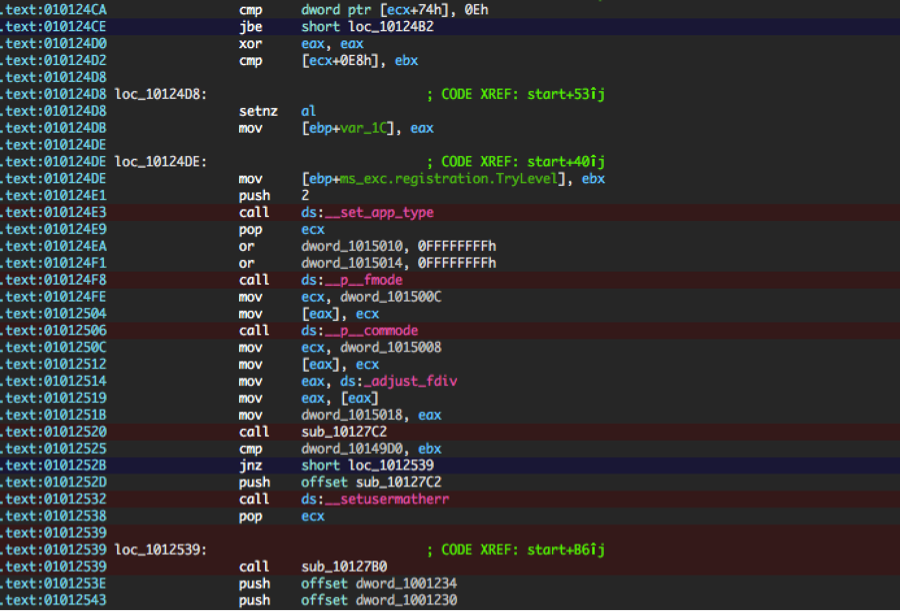Click the CODE XREF start+53 reference
Screen dimensions: 900x611
[515, 94]
